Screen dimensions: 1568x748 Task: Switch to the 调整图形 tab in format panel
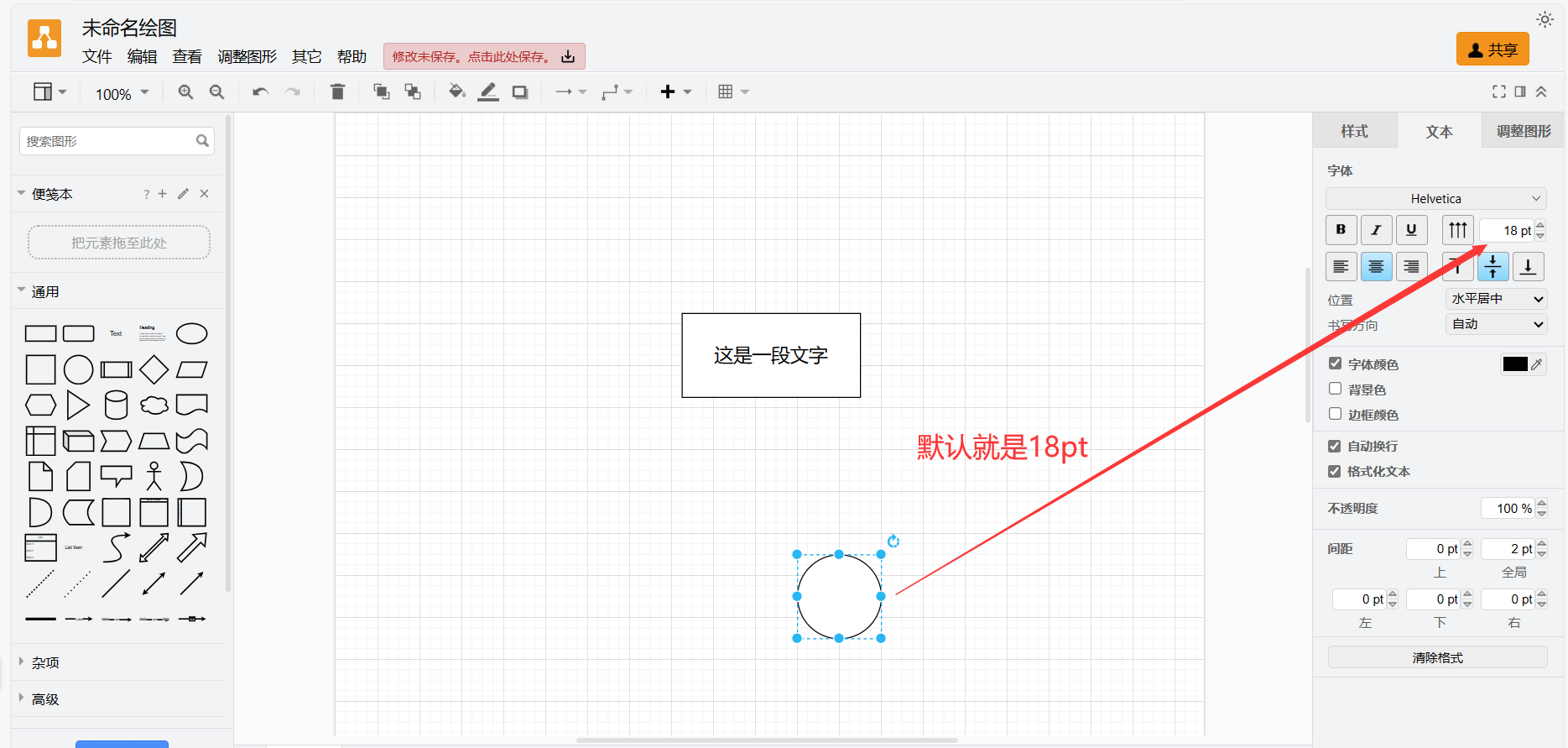1524,131
